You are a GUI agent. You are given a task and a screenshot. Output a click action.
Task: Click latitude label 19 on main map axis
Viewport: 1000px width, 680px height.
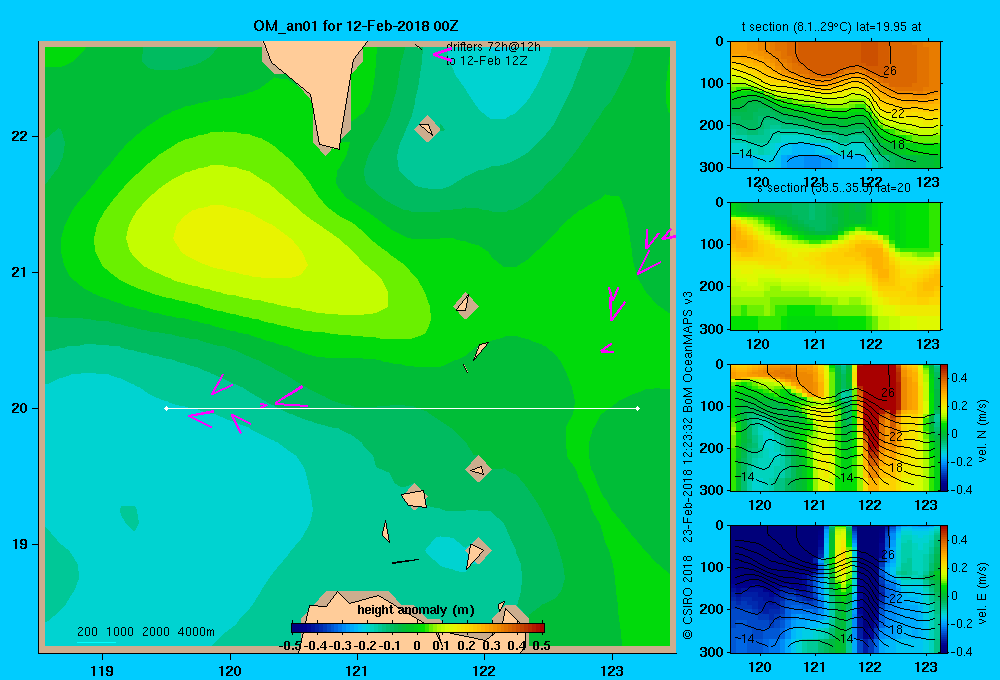tap(20, 544)
